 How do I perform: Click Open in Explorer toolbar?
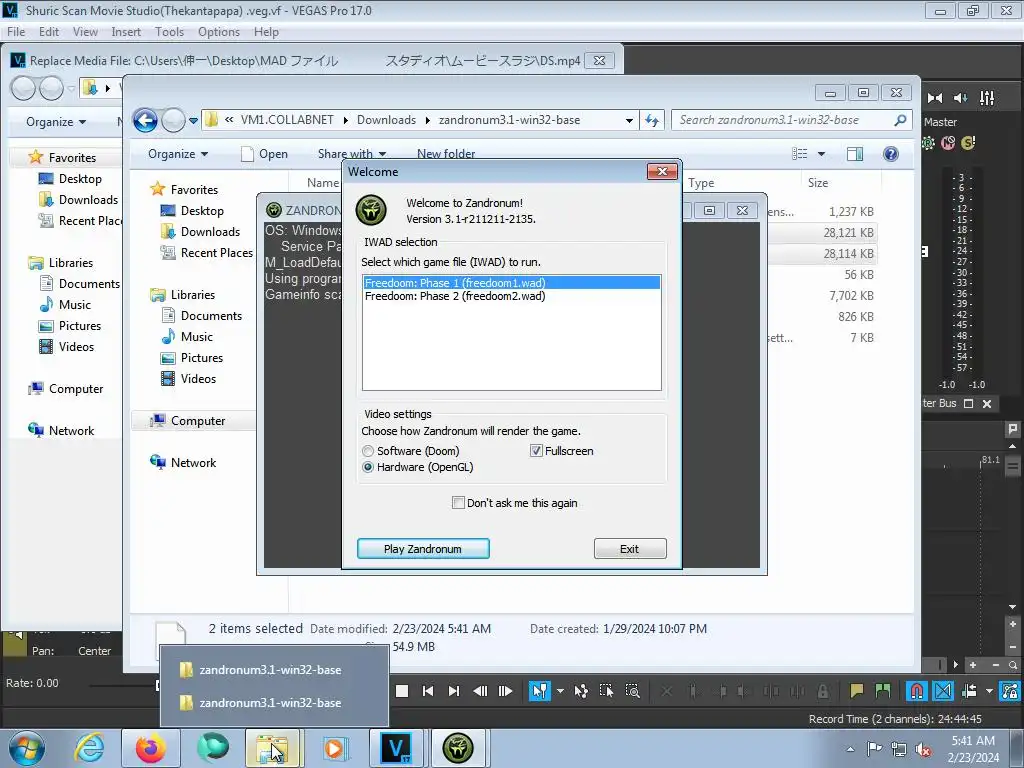pyautogui.click(x=264, y=154)
